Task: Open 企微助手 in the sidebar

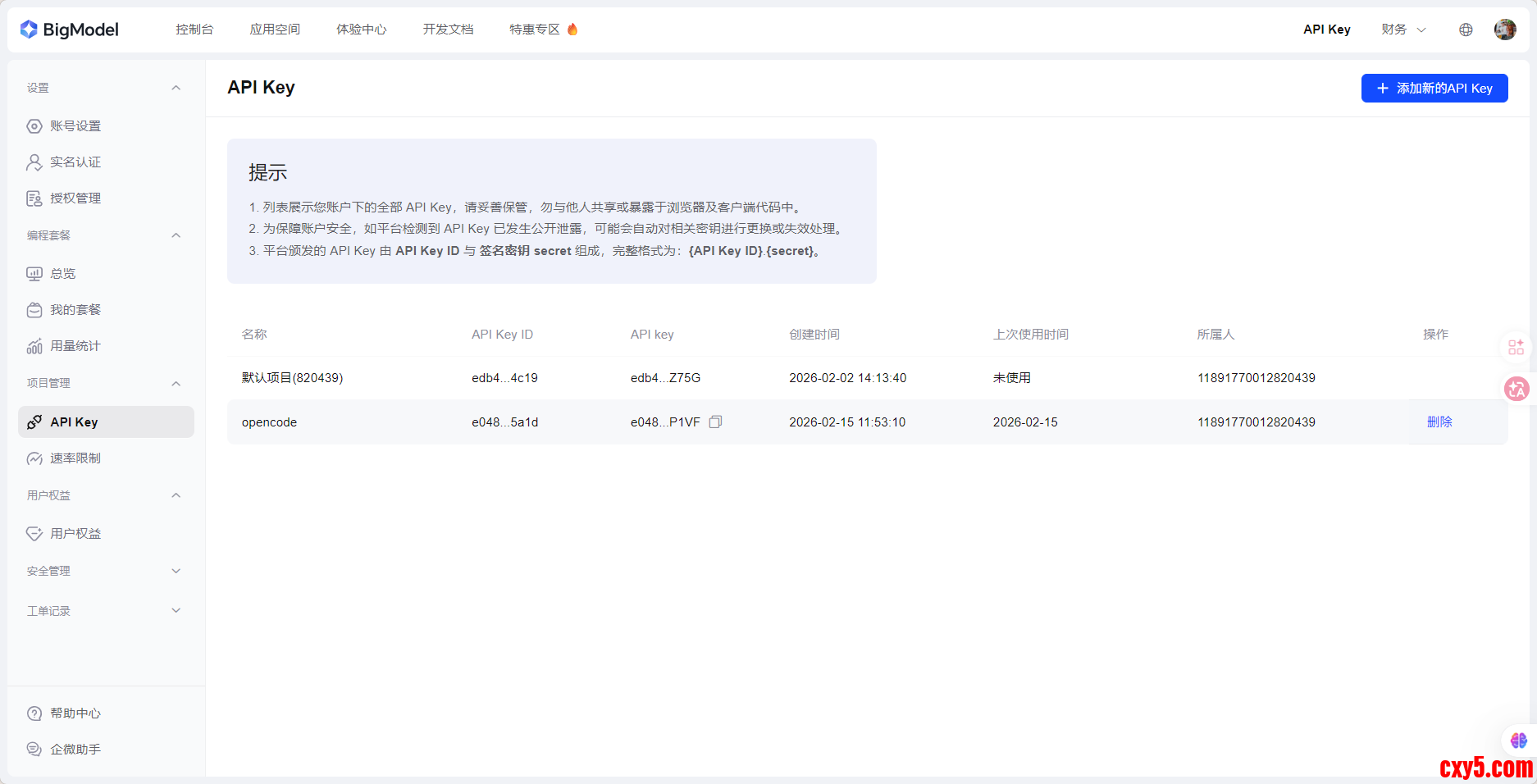Action: (x=75, y=750)
